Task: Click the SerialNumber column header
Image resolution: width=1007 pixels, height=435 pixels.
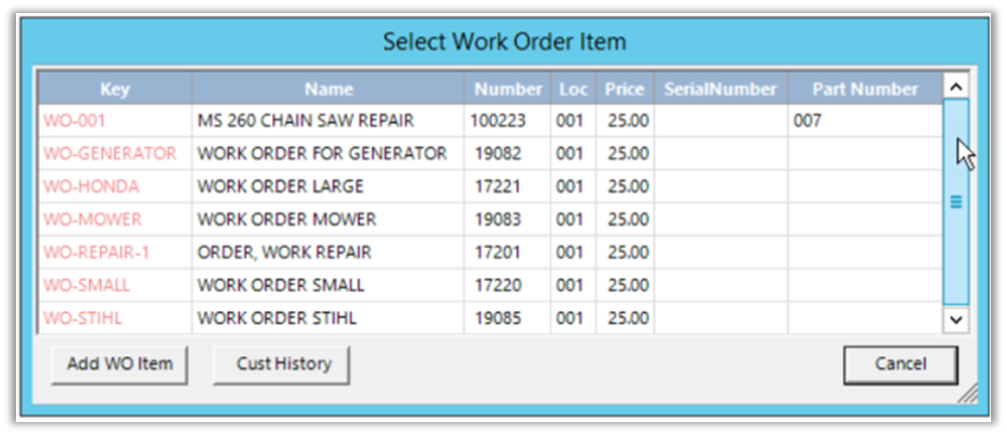Action: click(x=720, y=89)
